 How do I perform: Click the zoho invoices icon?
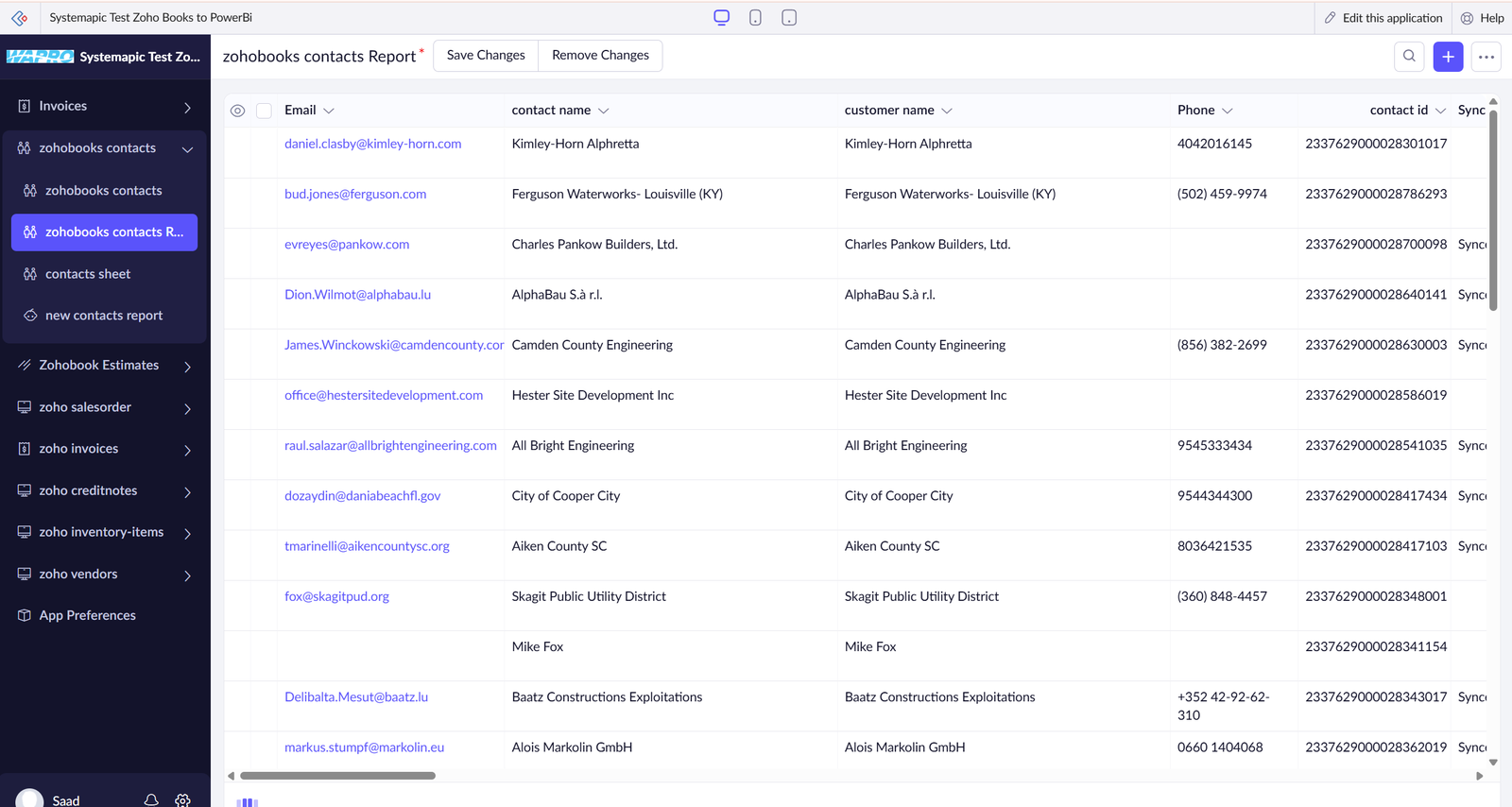[25, 449]
